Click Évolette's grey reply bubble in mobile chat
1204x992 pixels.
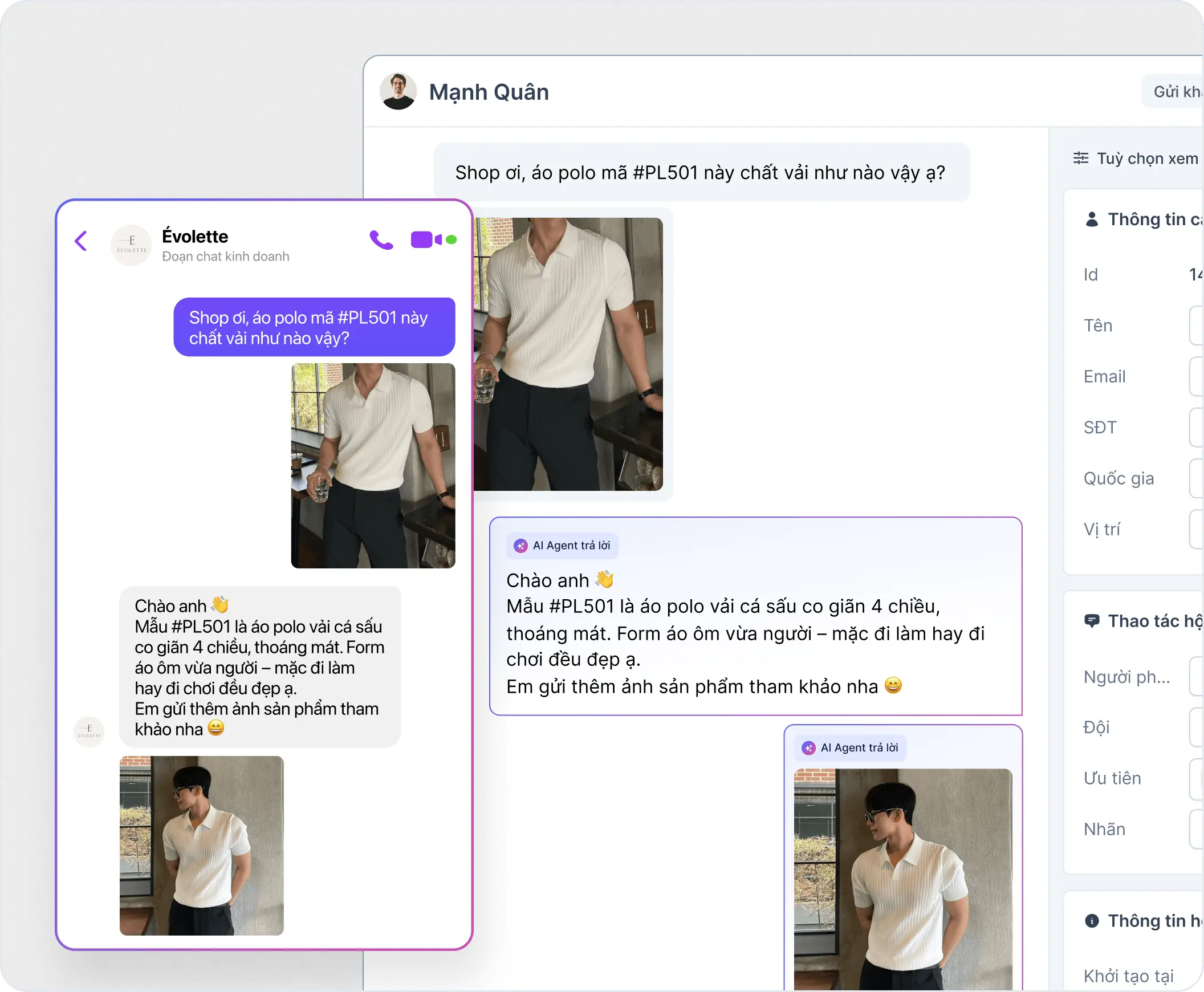pos(260,667)
